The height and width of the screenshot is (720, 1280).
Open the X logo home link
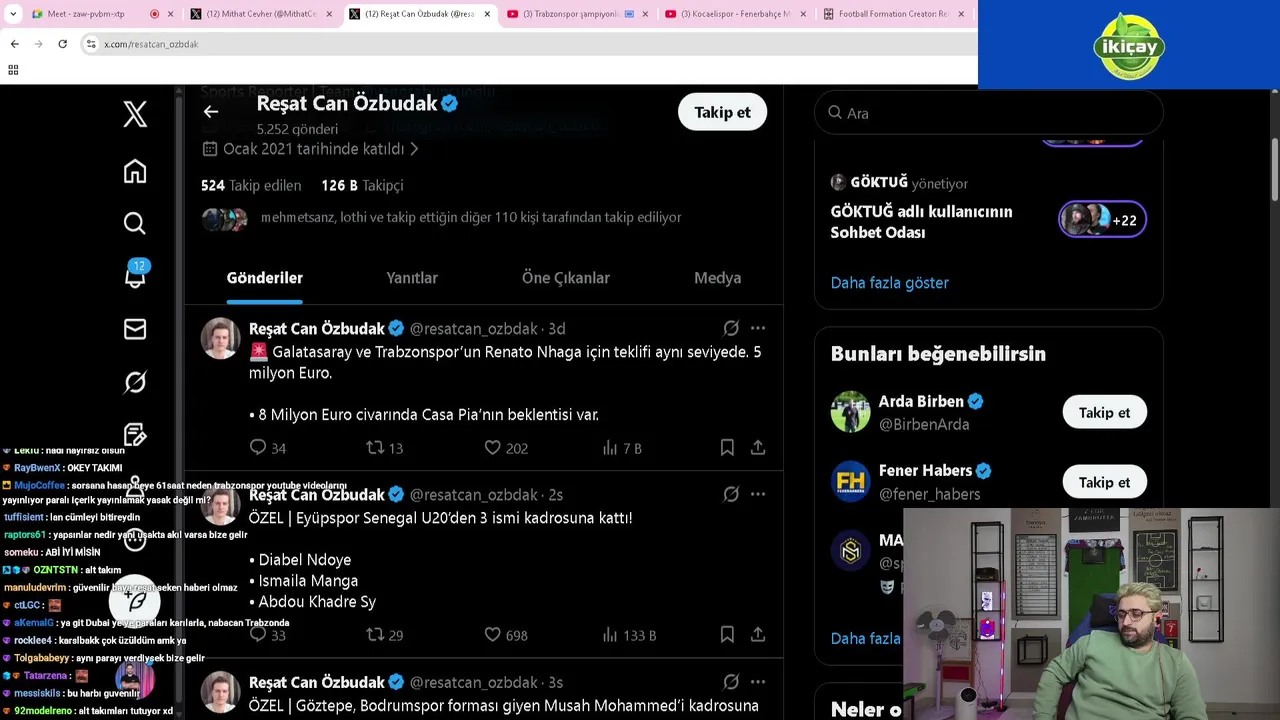[x=135, y=114]
